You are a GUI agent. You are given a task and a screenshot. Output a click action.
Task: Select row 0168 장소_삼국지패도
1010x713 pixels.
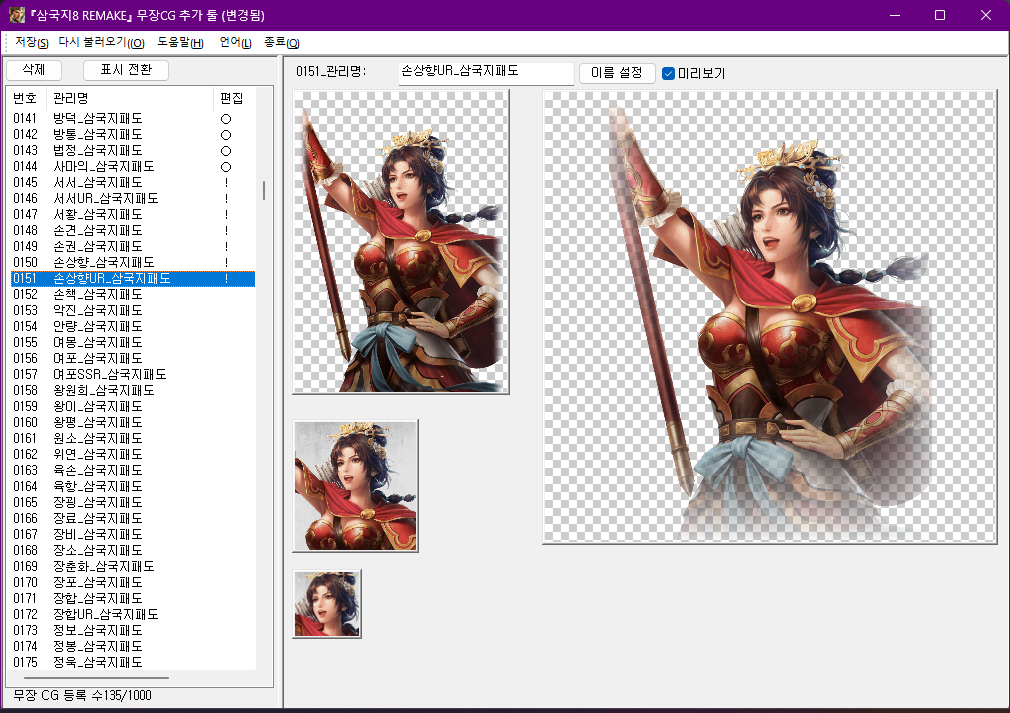(133, 550)
